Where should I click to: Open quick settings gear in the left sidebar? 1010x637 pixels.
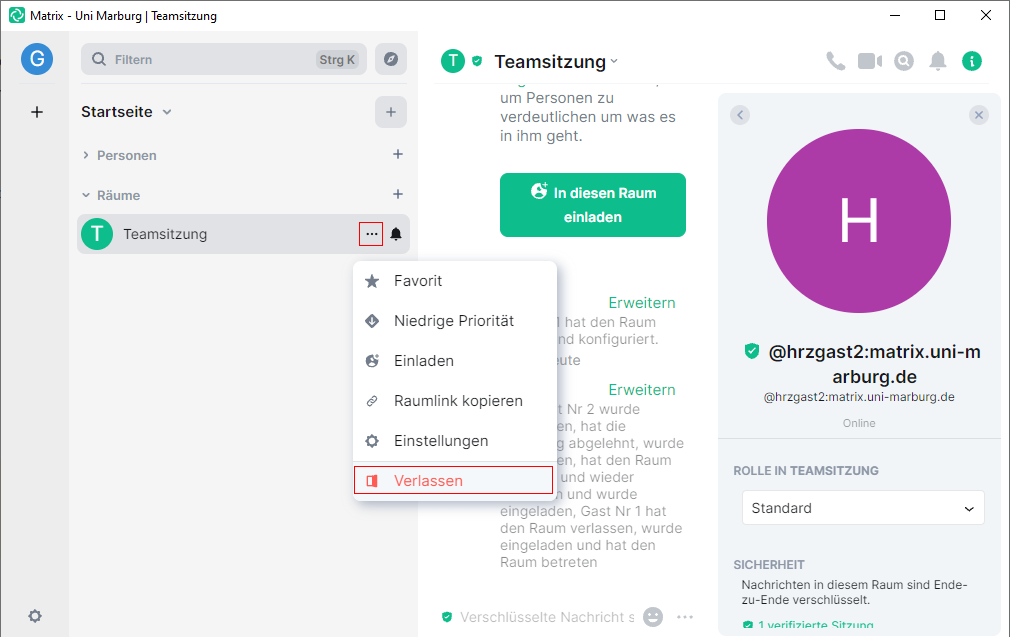(x=35, y=616)
